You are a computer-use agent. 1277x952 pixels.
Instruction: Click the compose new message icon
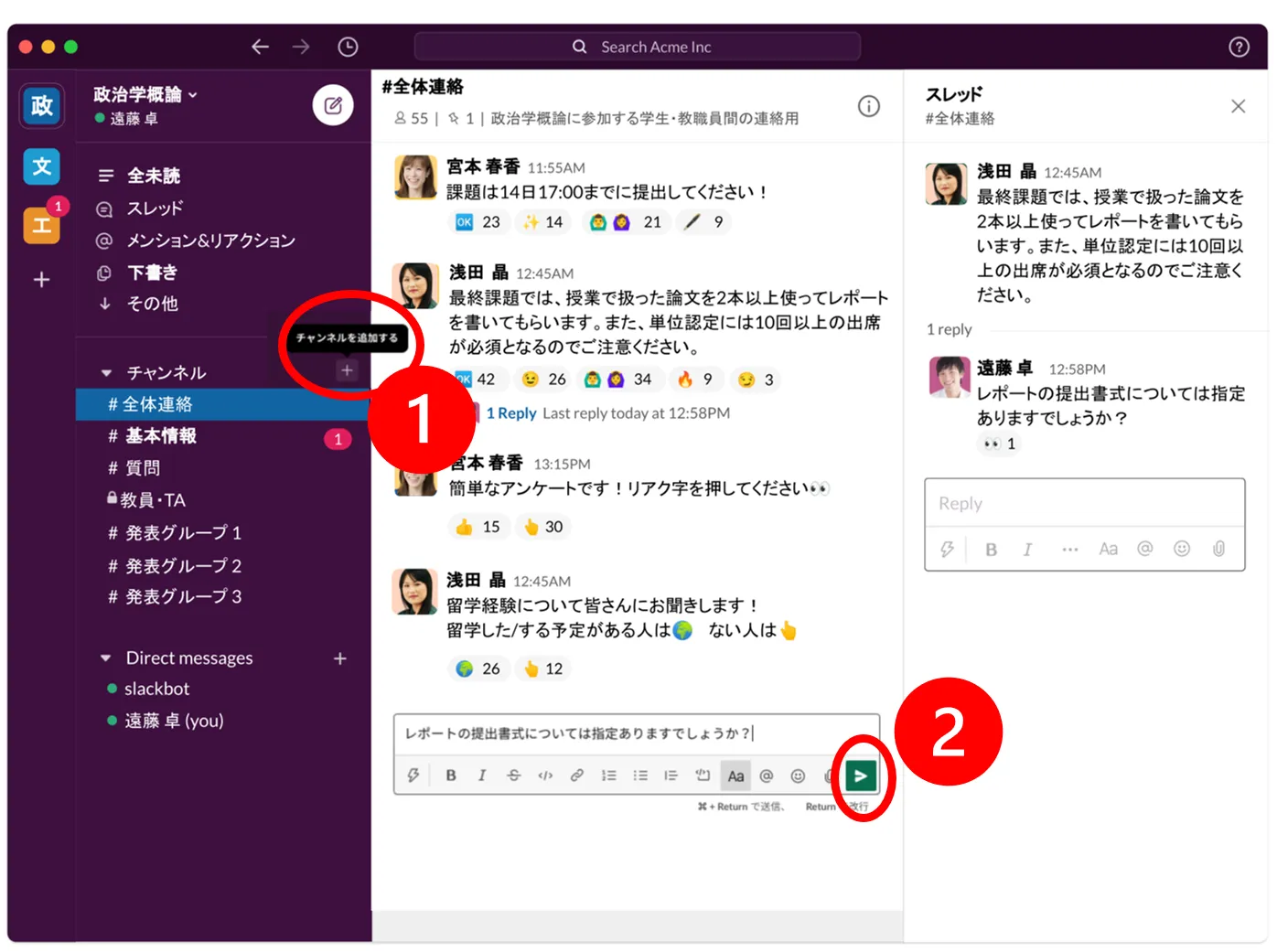[333, 106]
